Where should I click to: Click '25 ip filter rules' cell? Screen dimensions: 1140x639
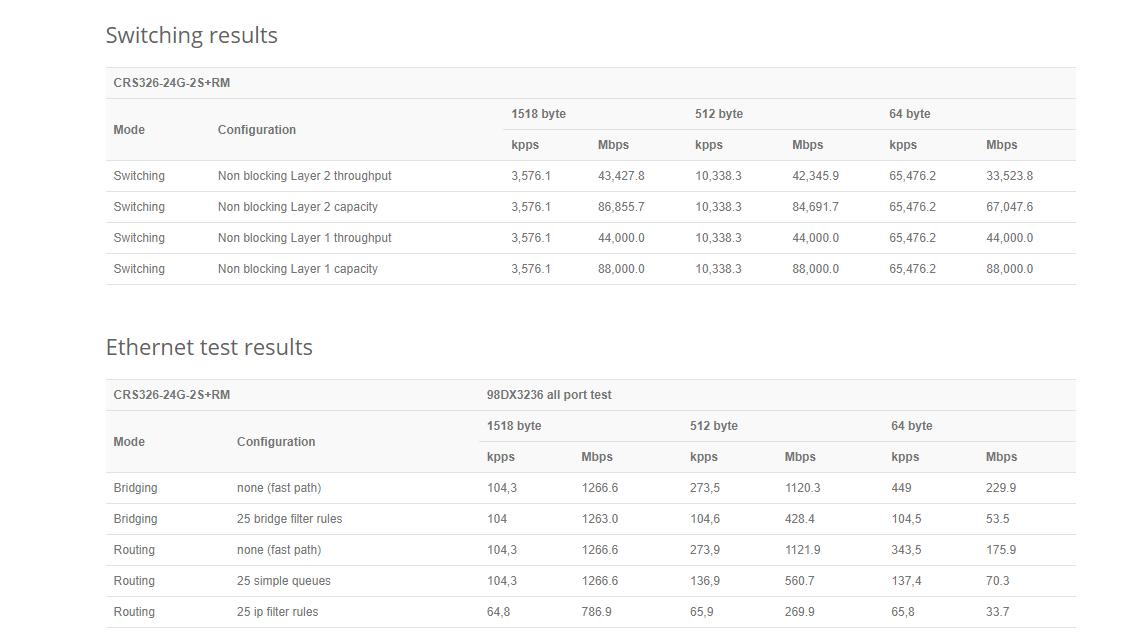tap(277, 612)
